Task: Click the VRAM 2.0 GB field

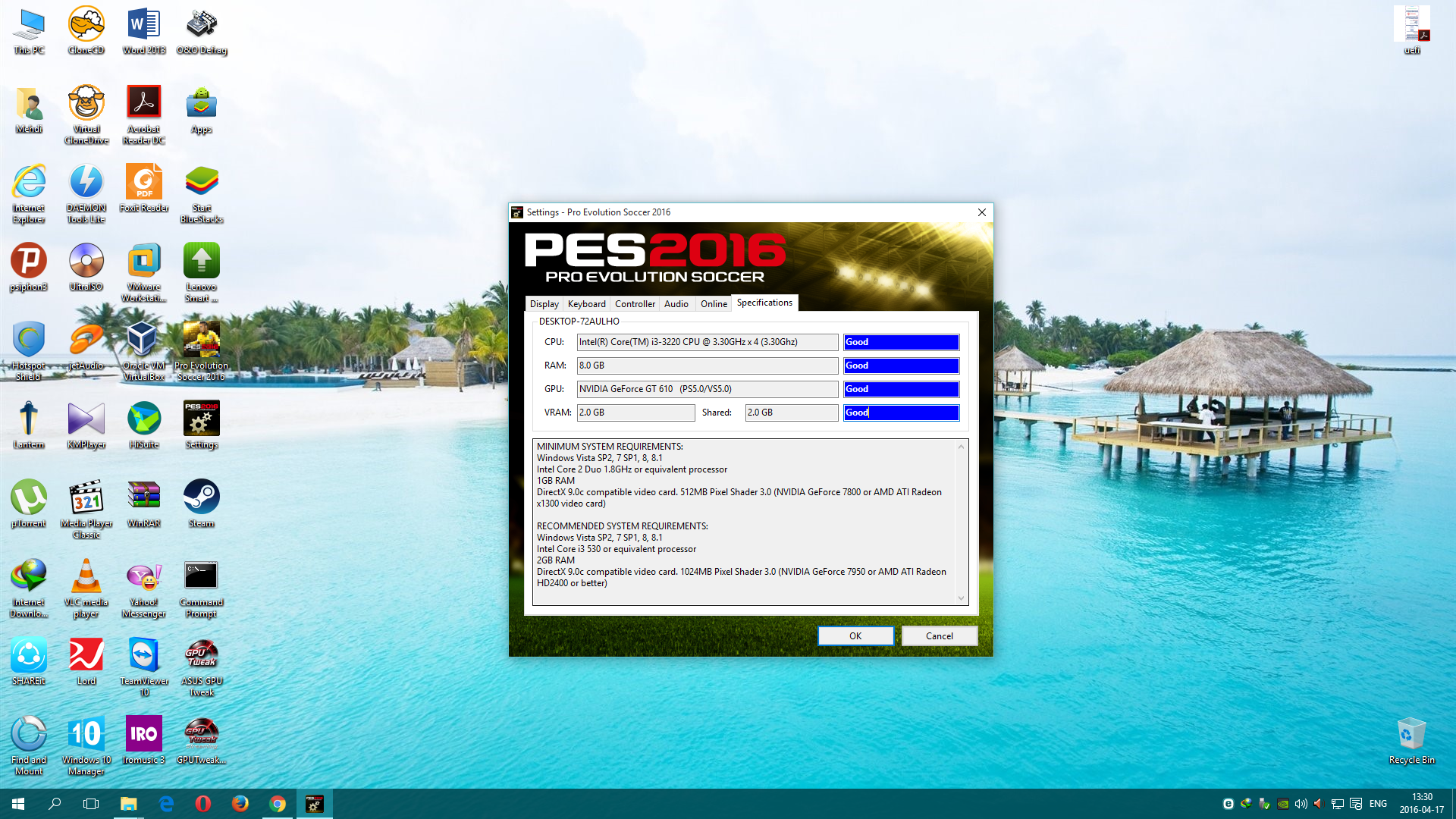Action: pos(635,413)
